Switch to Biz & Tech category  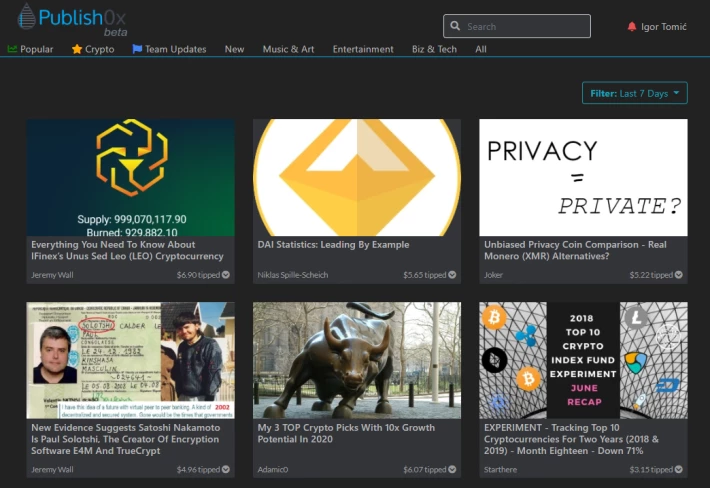click(x=434, y=49)
